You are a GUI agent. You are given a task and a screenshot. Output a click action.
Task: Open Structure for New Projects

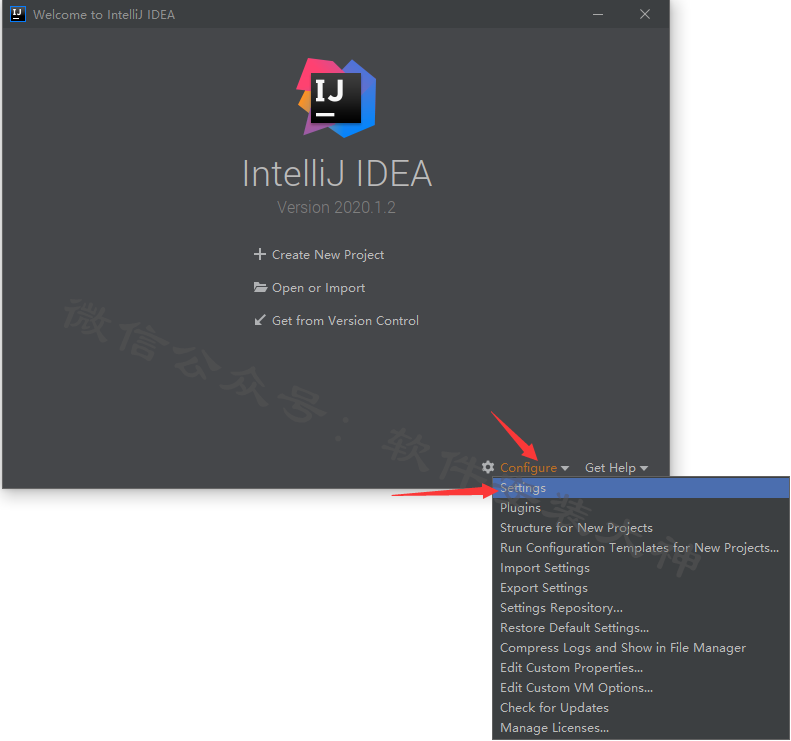click(x=641, y=528)
